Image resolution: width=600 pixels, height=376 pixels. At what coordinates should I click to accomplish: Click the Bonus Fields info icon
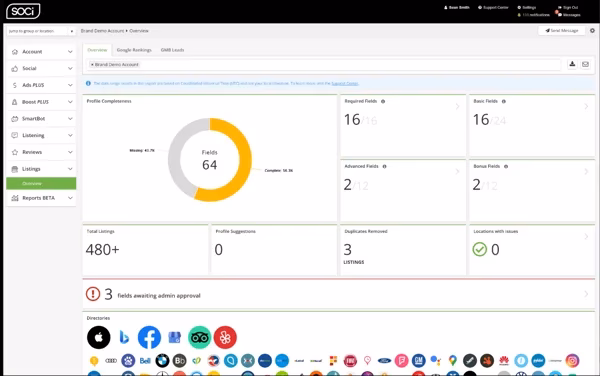506,166
